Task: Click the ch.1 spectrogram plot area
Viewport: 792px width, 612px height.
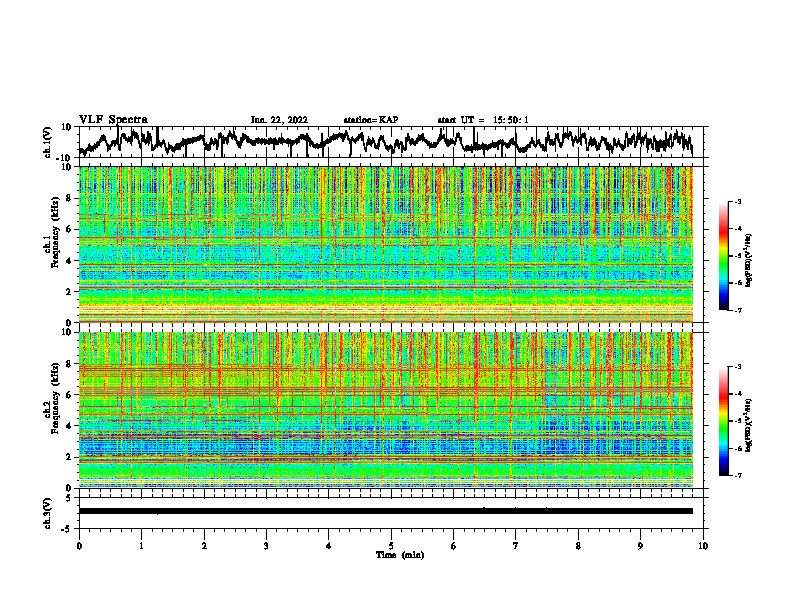Action: point(386,244)
